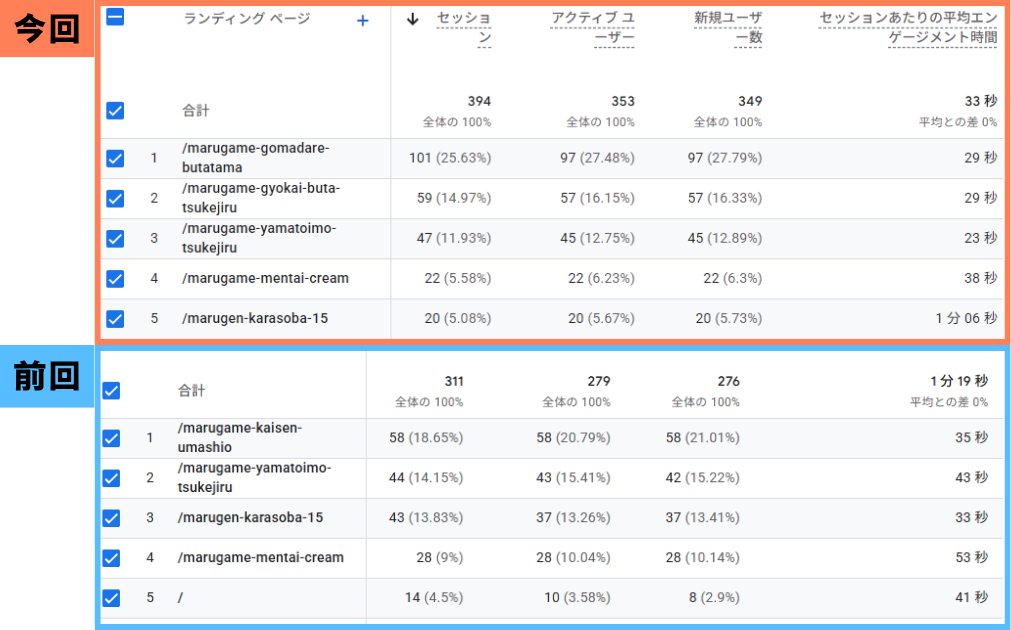Click the 58 (18.65%) sessions cell
This screenshot has width=1011, height=630.
coord(426,438)
